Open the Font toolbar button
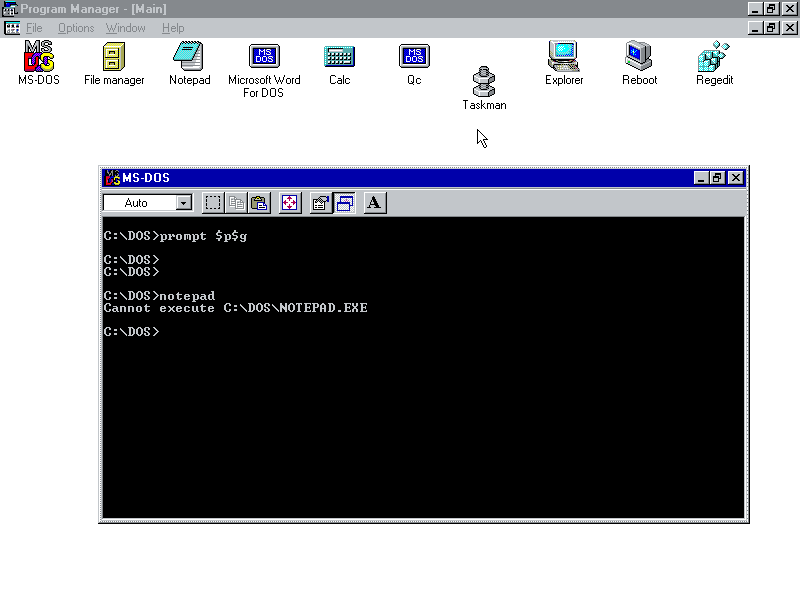Image resolution: width=800 pixels, height=600 pixels. click(x=375, y=203)
